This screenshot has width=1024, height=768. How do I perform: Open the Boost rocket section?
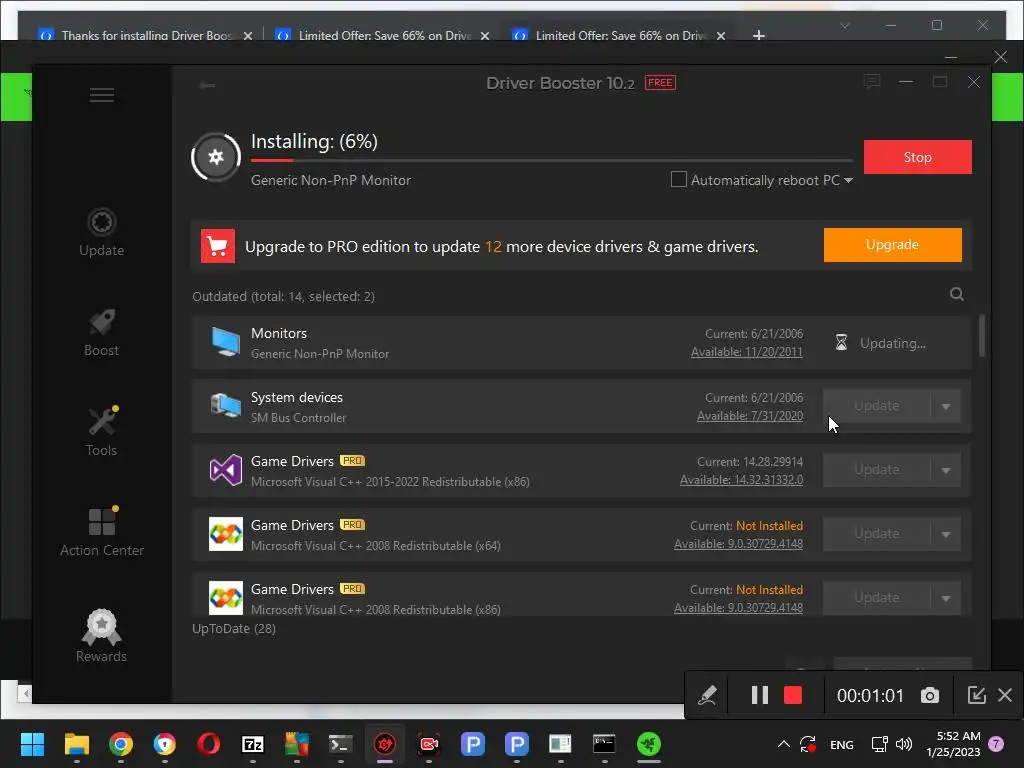click(x=101, y=333)
